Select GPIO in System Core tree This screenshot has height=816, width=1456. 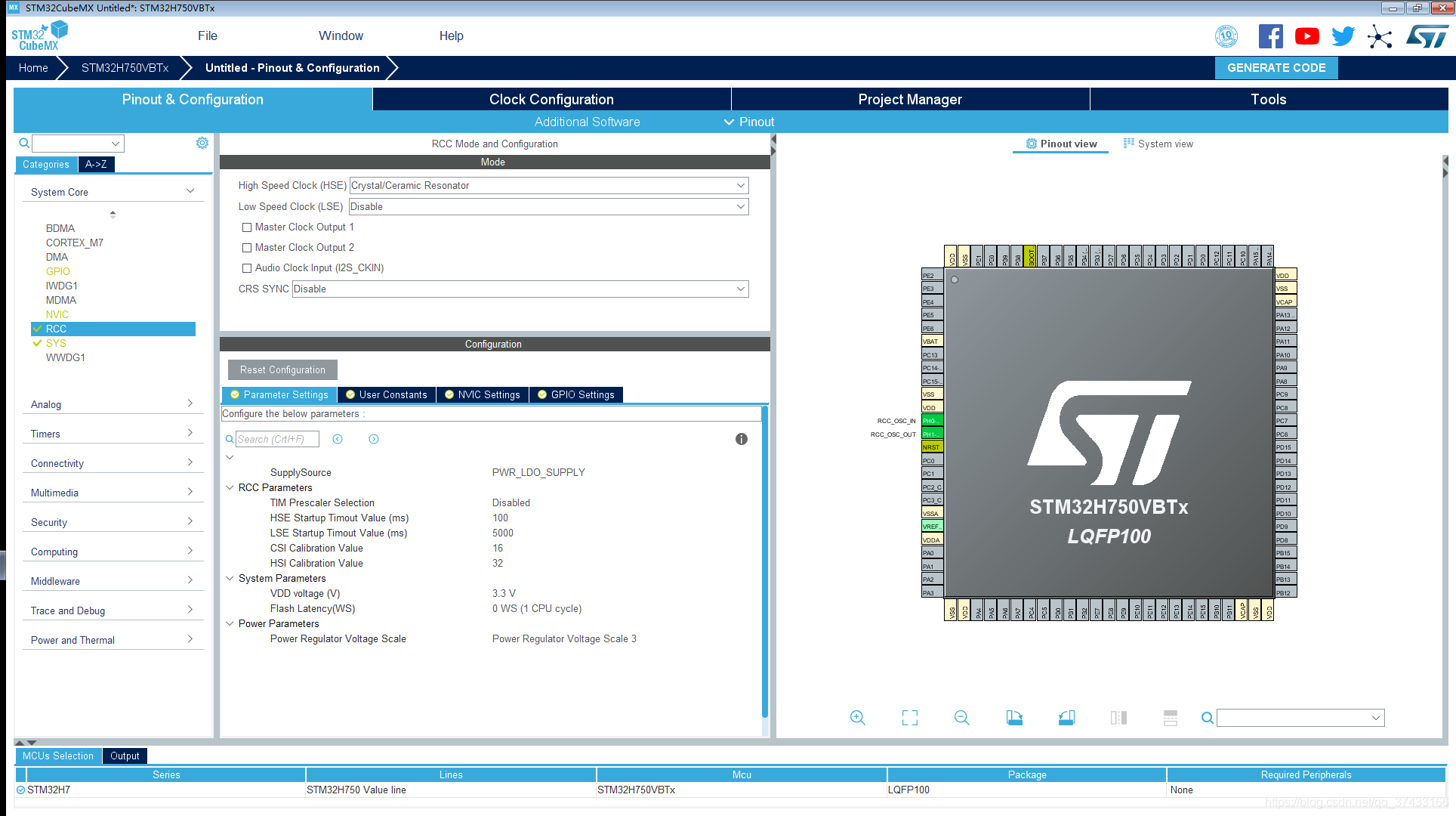tap(57, 271)
